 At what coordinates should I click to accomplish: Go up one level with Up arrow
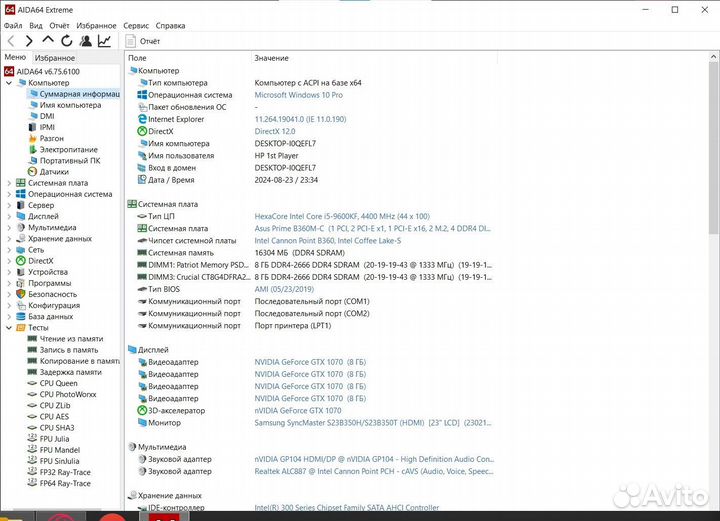coord(48,40)
